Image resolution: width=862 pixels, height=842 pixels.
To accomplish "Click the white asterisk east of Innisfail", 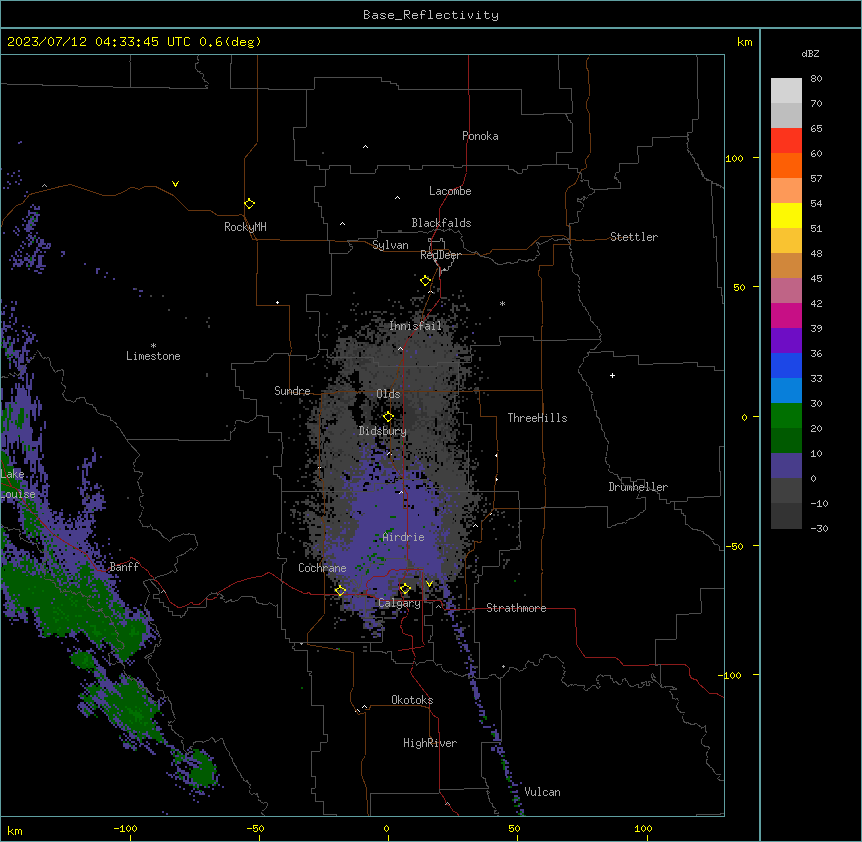I will tap(502, 303).
